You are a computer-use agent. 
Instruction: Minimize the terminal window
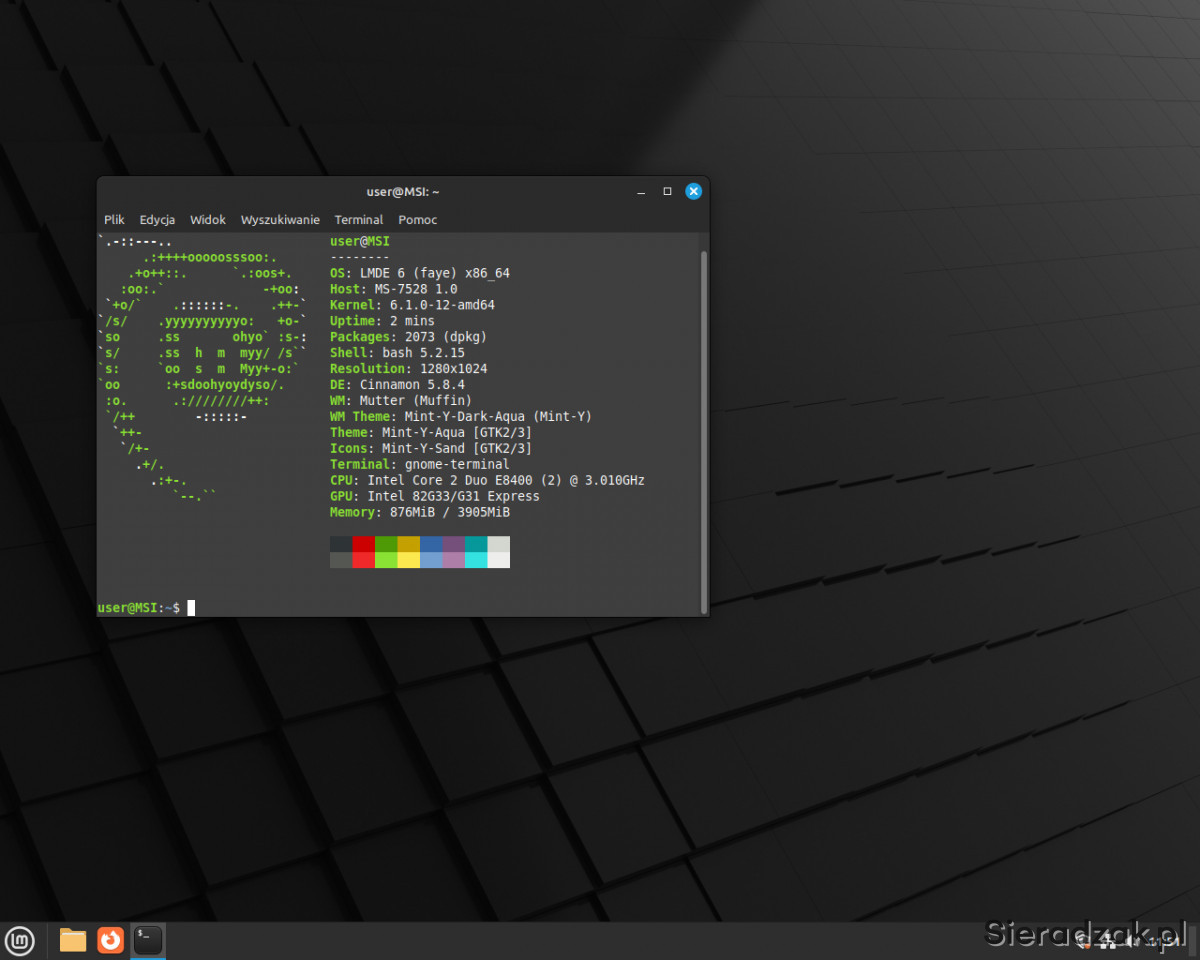[640, 191]
